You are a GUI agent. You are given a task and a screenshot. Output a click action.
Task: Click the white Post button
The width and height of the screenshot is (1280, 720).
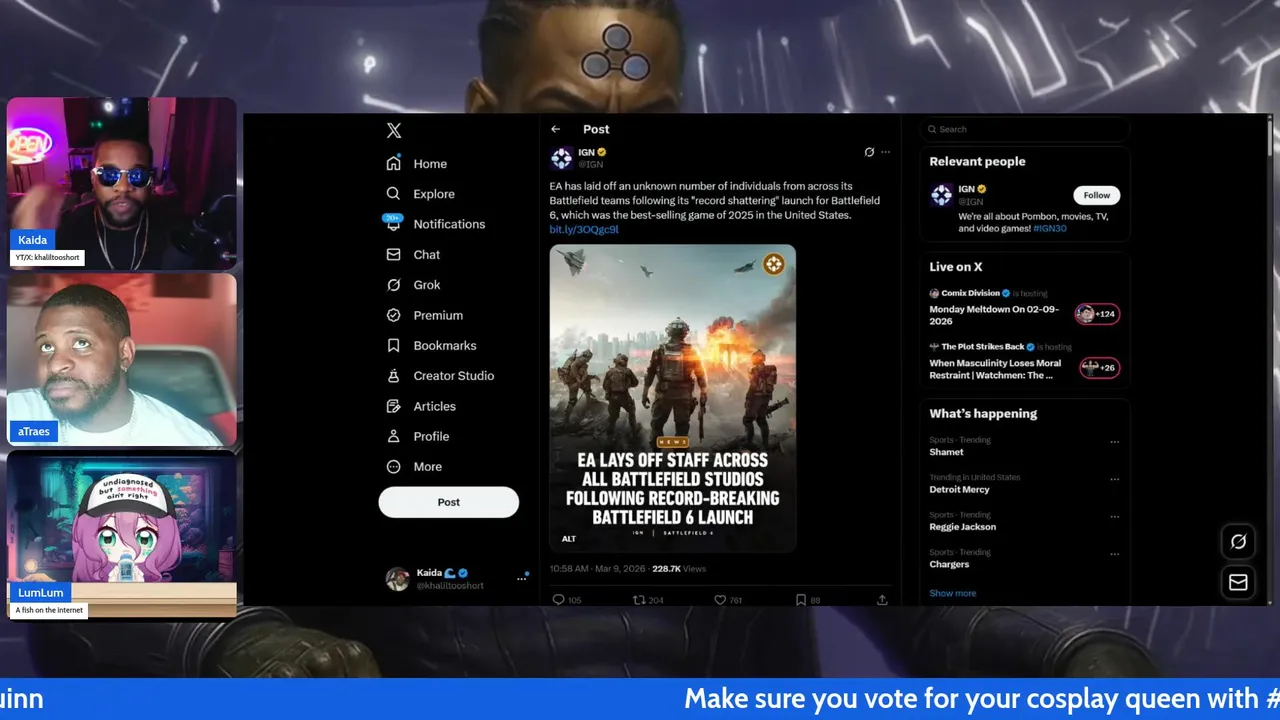448,502
